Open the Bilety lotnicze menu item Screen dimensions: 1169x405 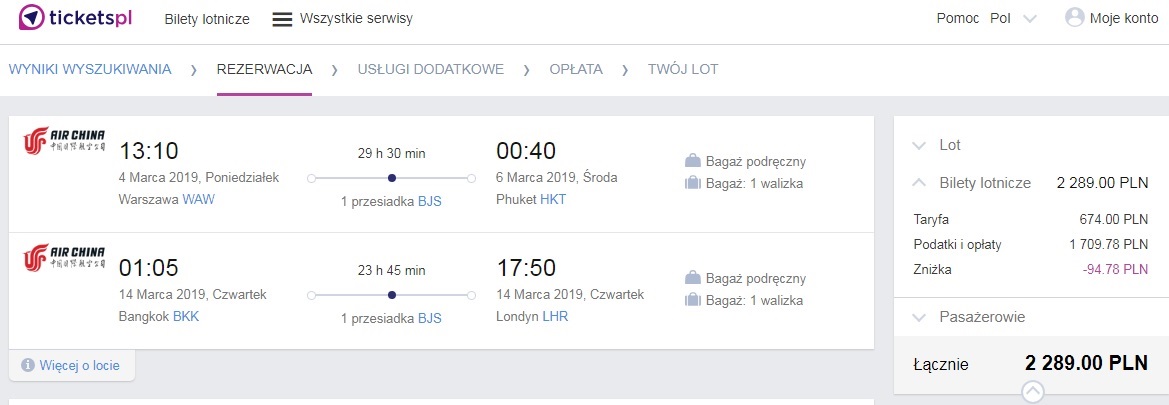(x=207, y=19)
